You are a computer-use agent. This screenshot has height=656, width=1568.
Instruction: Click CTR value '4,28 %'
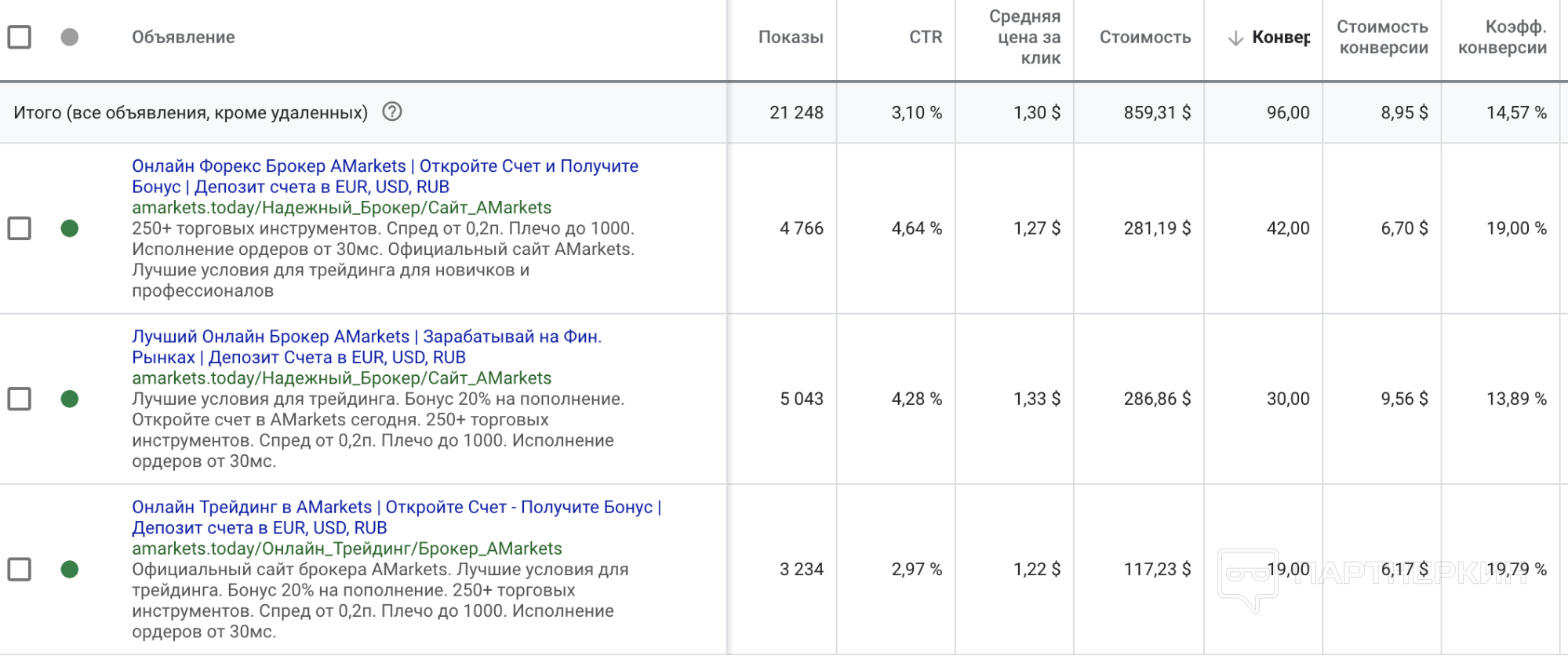click(x=917, y=399)
